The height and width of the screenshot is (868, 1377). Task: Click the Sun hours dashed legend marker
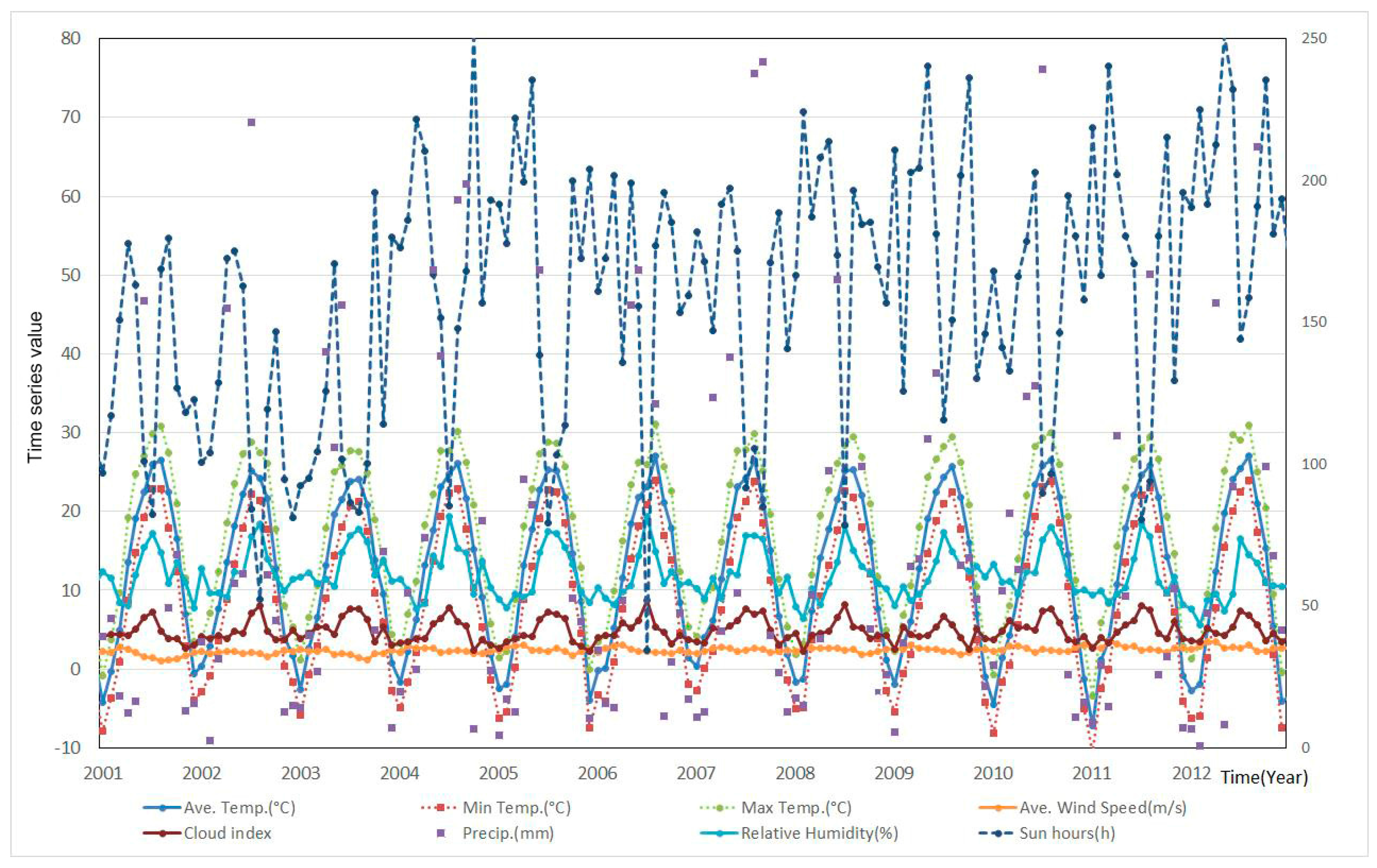(x=998, y=834)
